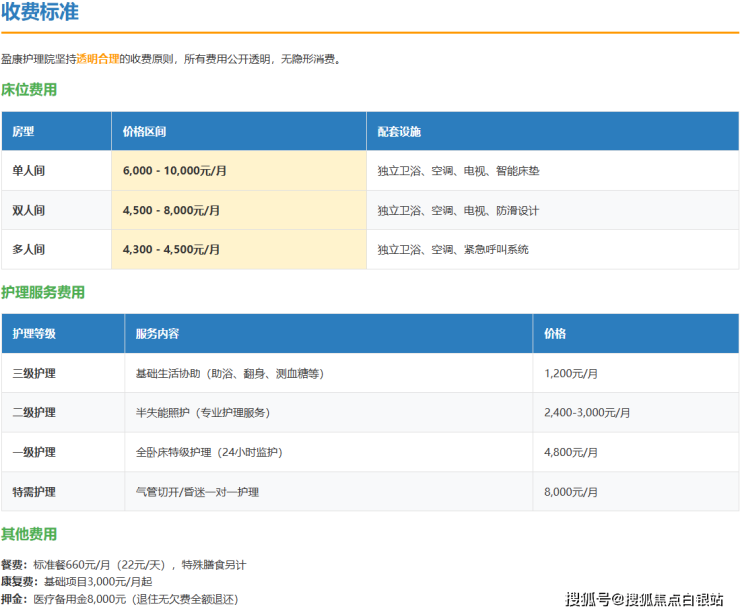The image size is (740, 615).
Task: Select the 三级护理 row label
Action: (x=34, y=373)
